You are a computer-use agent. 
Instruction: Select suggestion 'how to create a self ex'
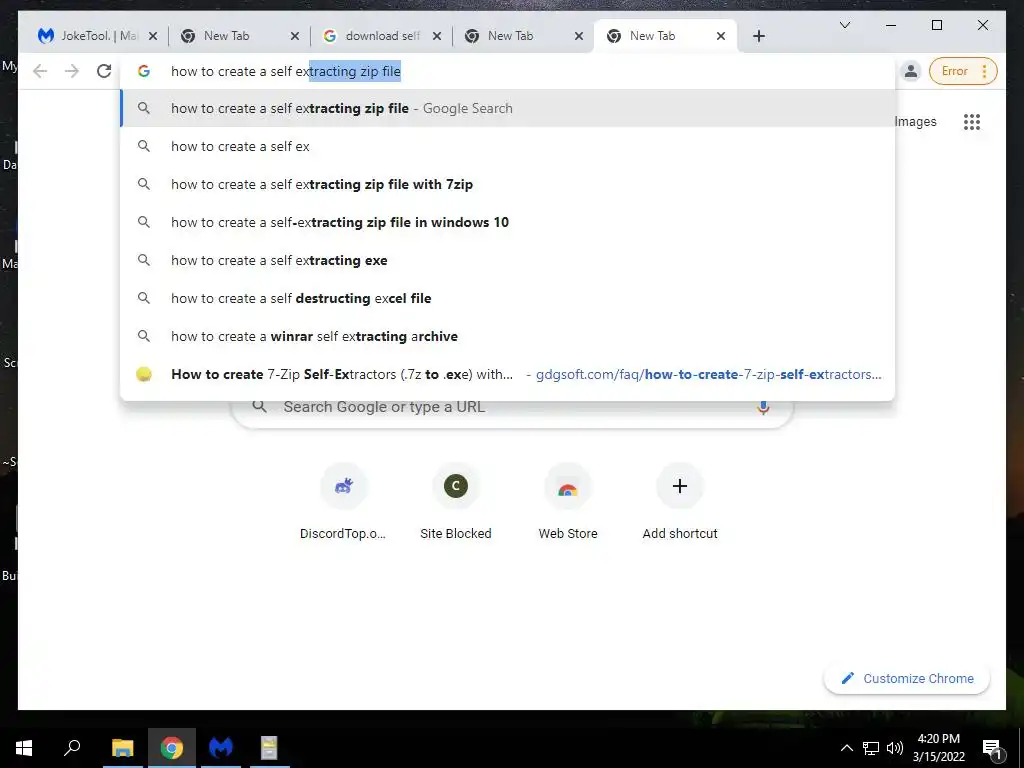[508, 146]
